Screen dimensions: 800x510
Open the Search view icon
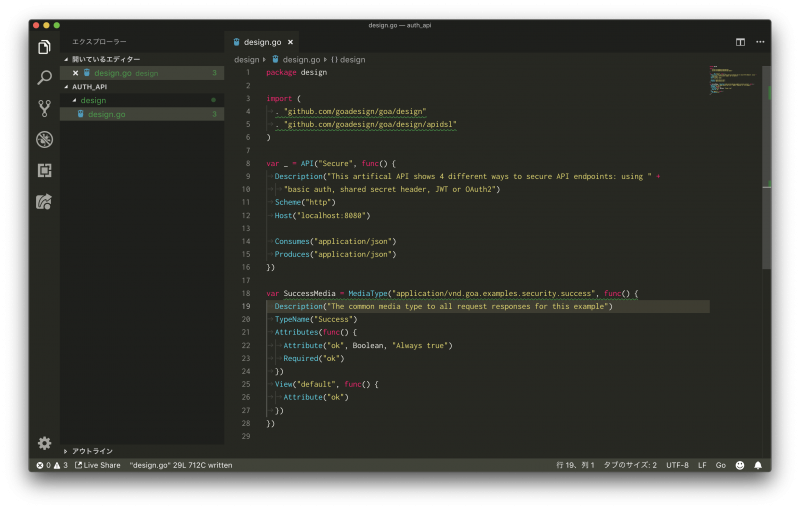(x=44, y=77)
